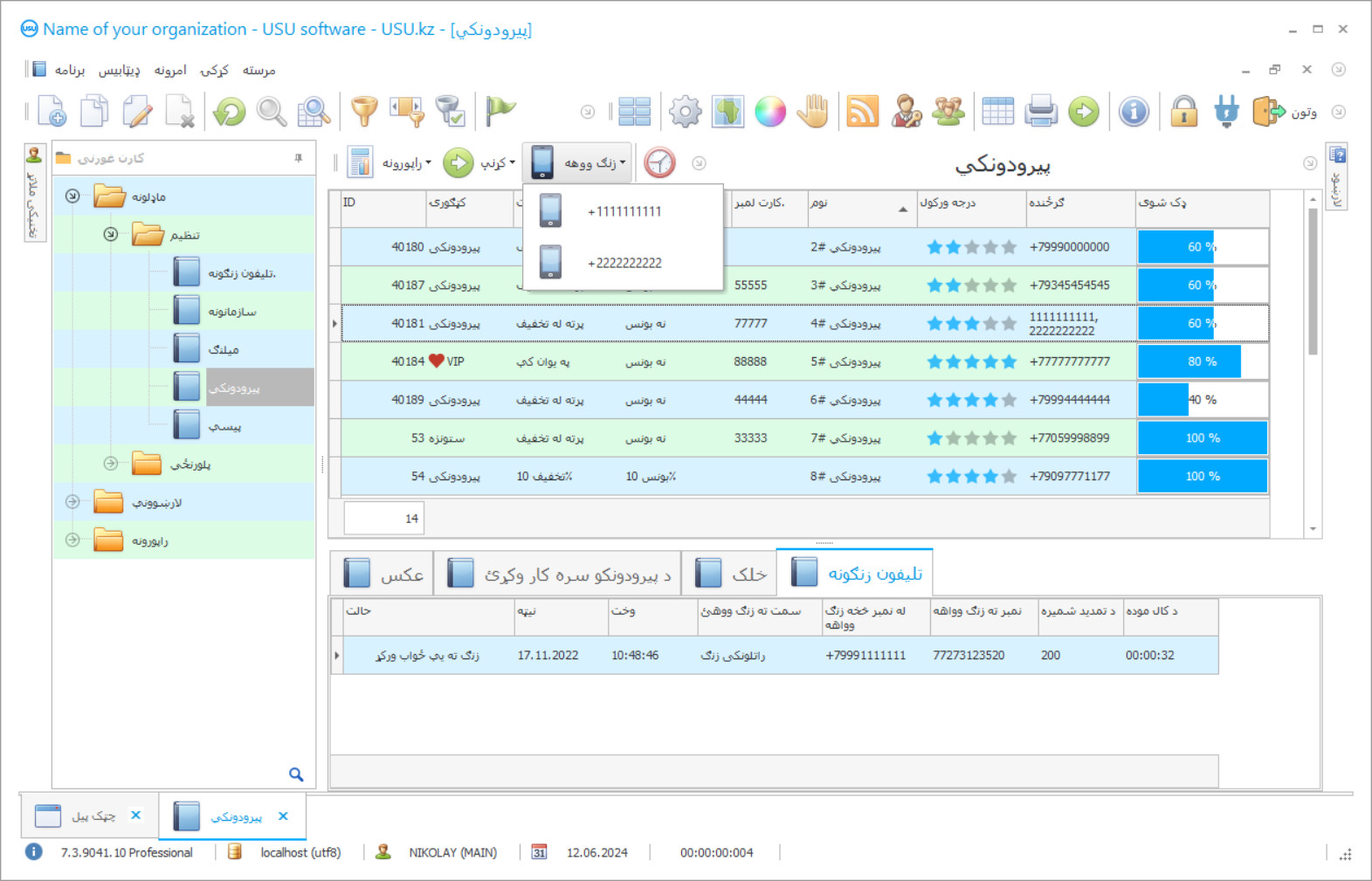Sort by the نوم column header
The height and width of the screenshot is (881, 1372).
(x=862, y=209)
